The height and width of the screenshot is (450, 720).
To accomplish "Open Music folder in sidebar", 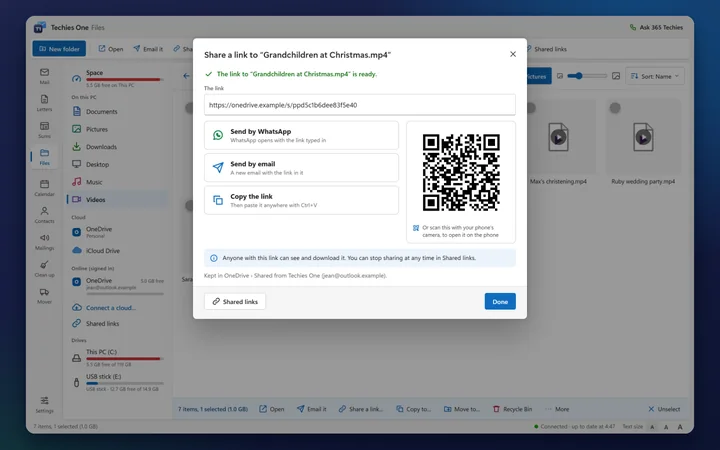I will click(117, 182).
